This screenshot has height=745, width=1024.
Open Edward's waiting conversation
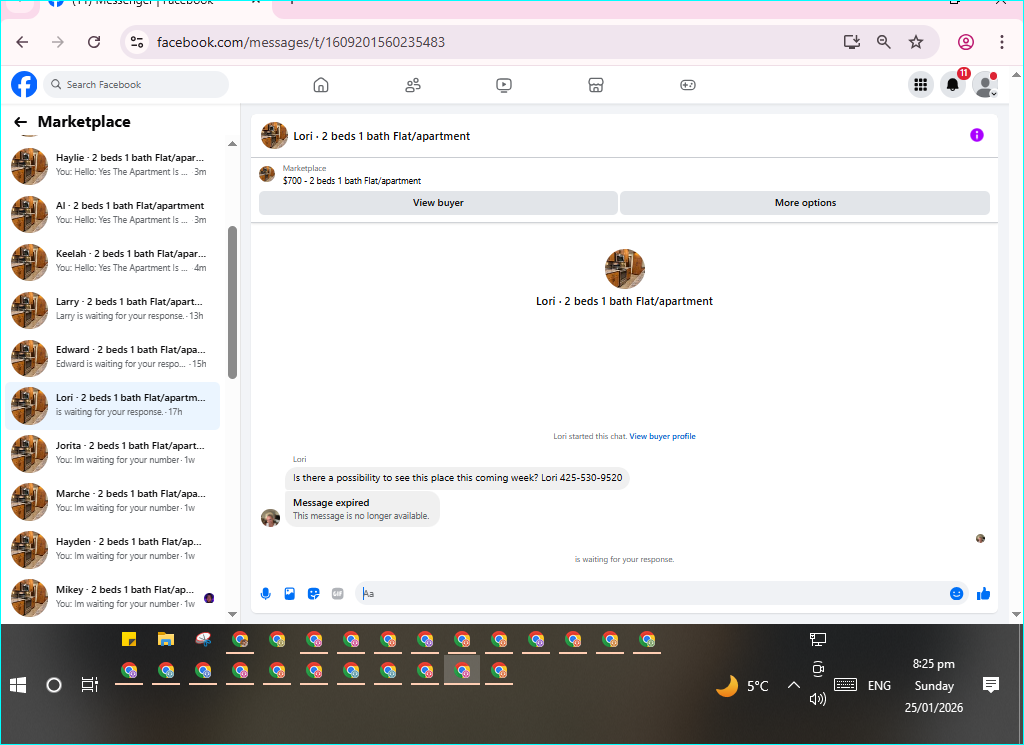[x=113, y=358]
